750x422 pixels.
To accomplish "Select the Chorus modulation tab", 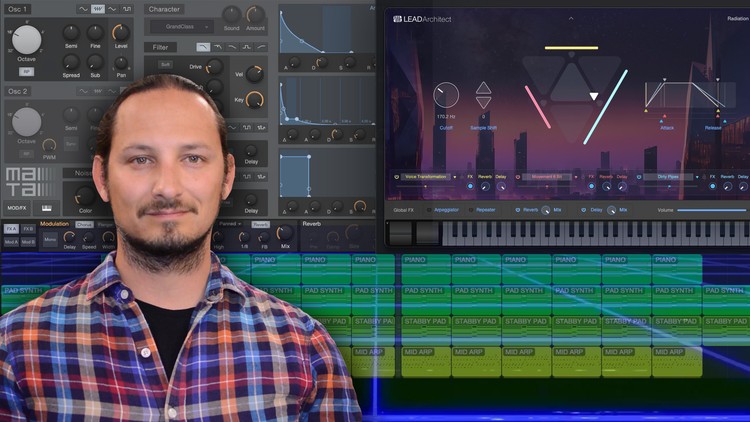I will click(x=85, y=225).
